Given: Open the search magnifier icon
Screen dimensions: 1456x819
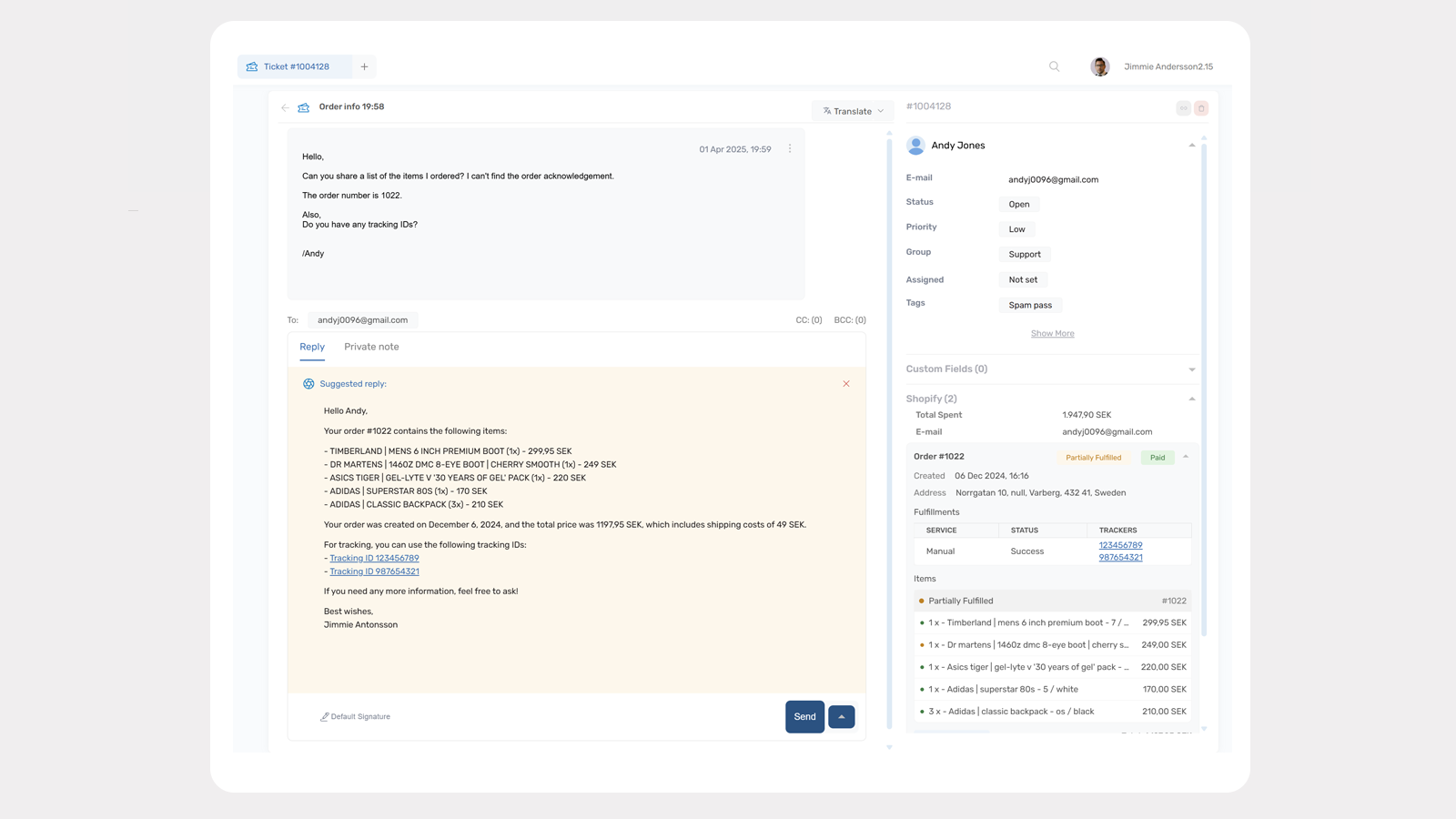Looking at the screenshot, I should (1054, 66).
